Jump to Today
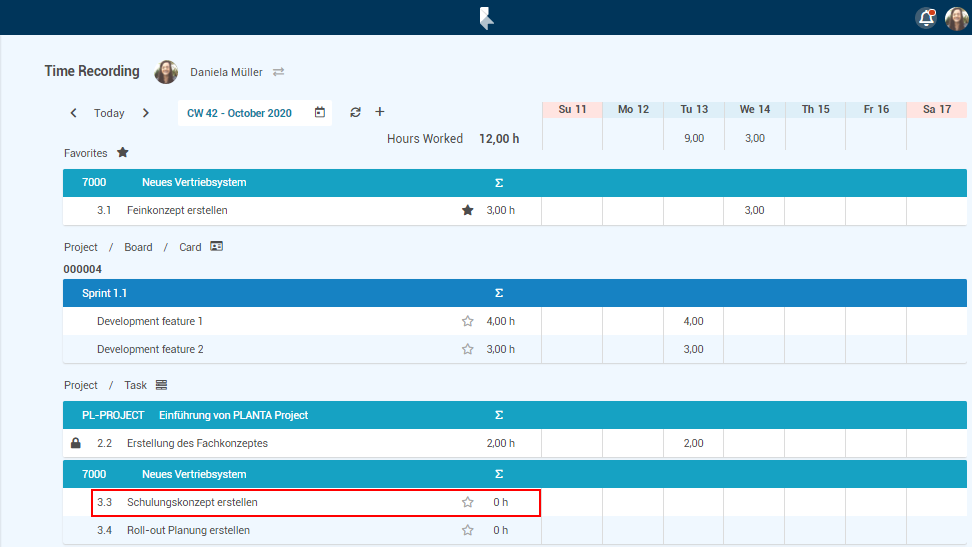This screenshot has height=547, width=972. pos(109,113)
